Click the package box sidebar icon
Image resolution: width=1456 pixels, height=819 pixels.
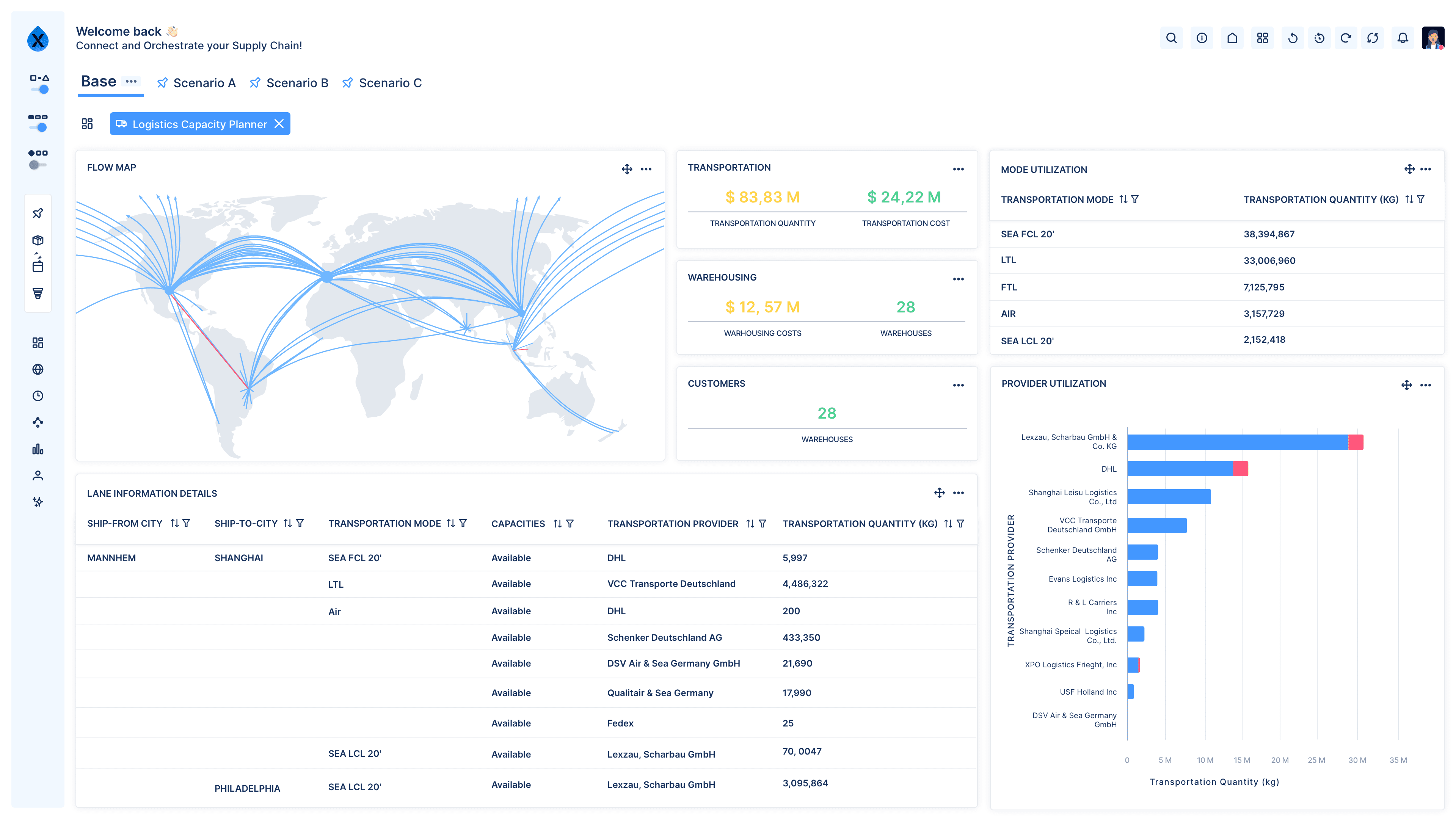pyautogui.click(x=38, y=240)
